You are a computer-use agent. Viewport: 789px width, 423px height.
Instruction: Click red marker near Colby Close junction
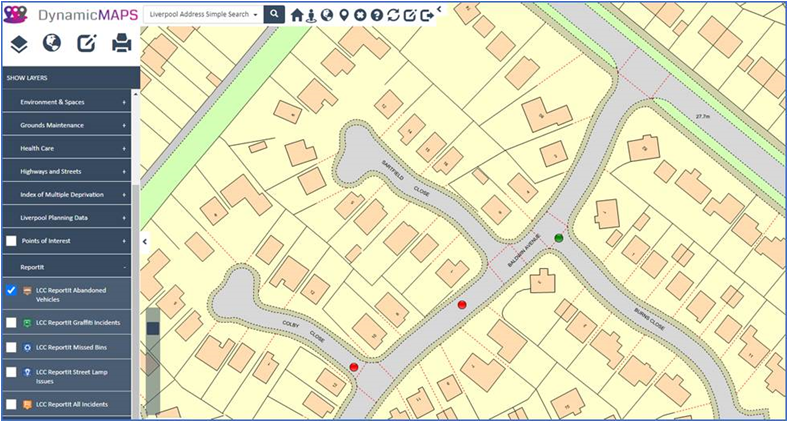click(354, 367)
